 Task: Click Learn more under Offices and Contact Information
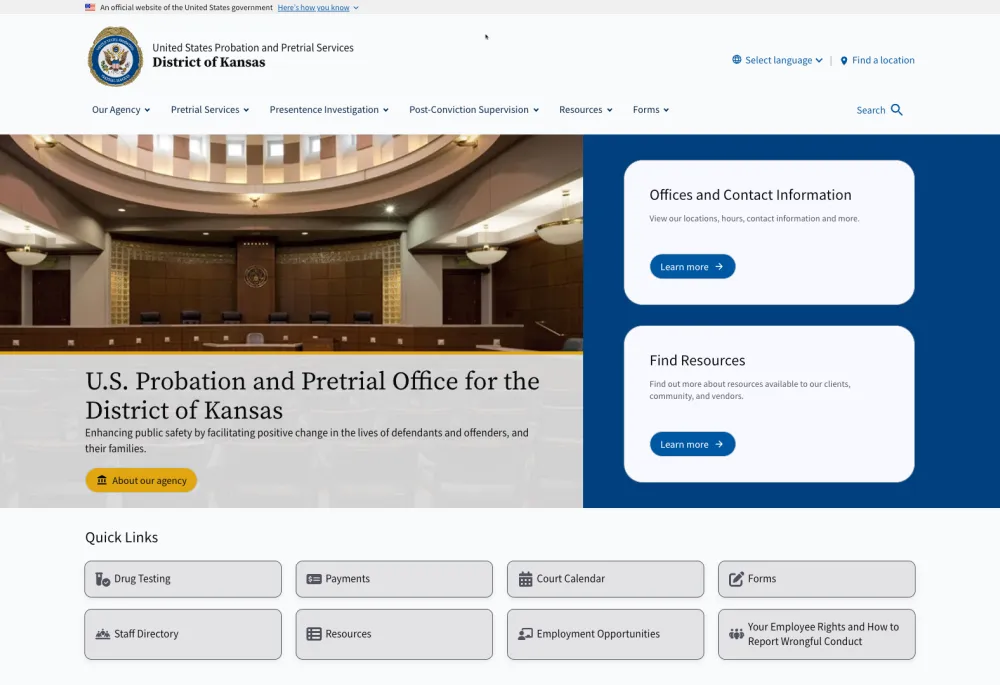coord(692,267)
